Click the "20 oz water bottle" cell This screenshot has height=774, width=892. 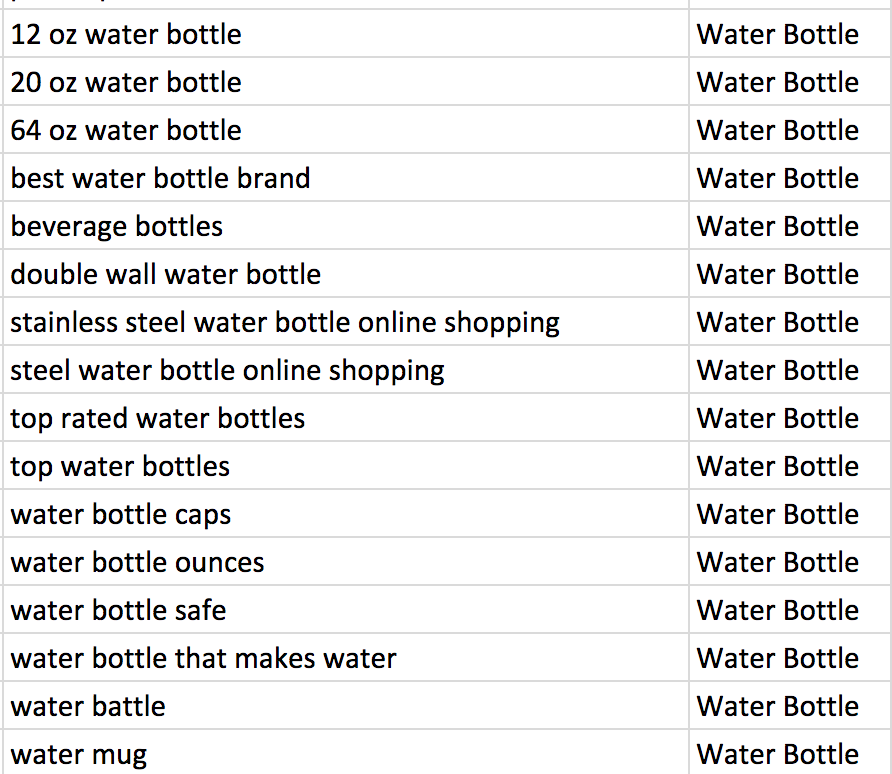point(126,83)
